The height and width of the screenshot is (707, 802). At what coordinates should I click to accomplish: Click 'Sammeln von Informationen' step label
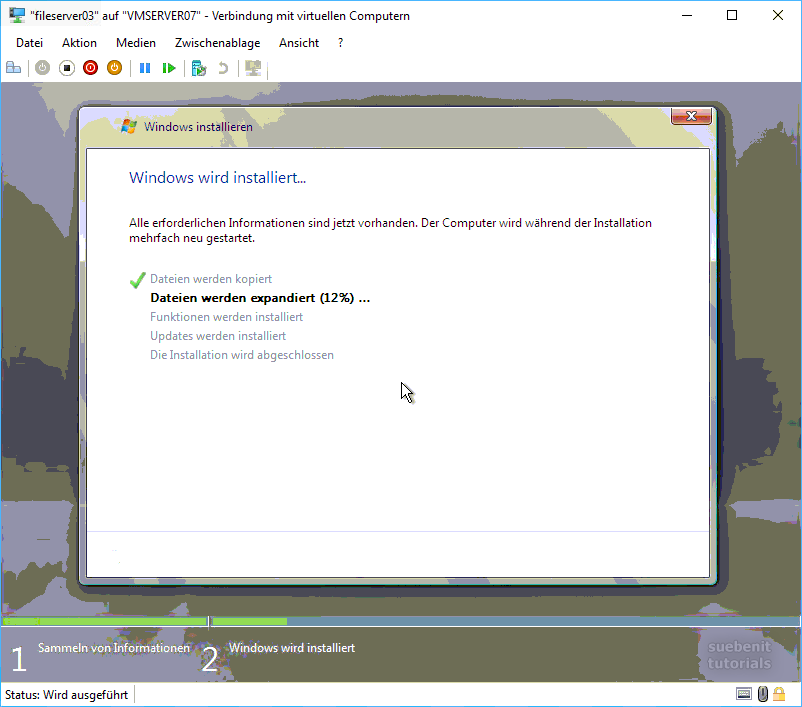(x=114, y=648)
